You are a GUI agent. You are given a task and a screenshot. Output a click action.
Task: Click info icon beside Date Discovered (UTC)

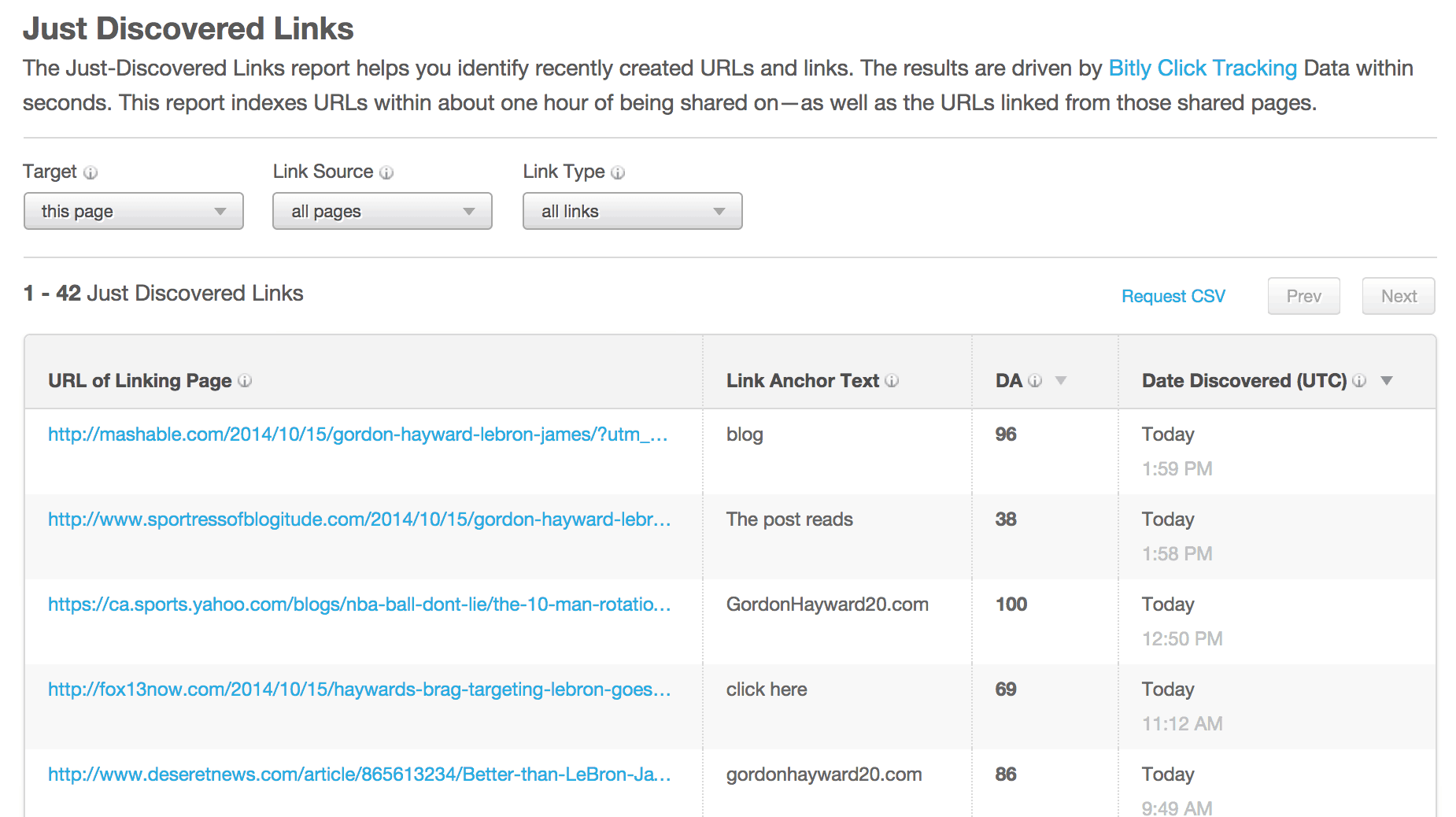pyautogui.click(x=1359, y=380)
